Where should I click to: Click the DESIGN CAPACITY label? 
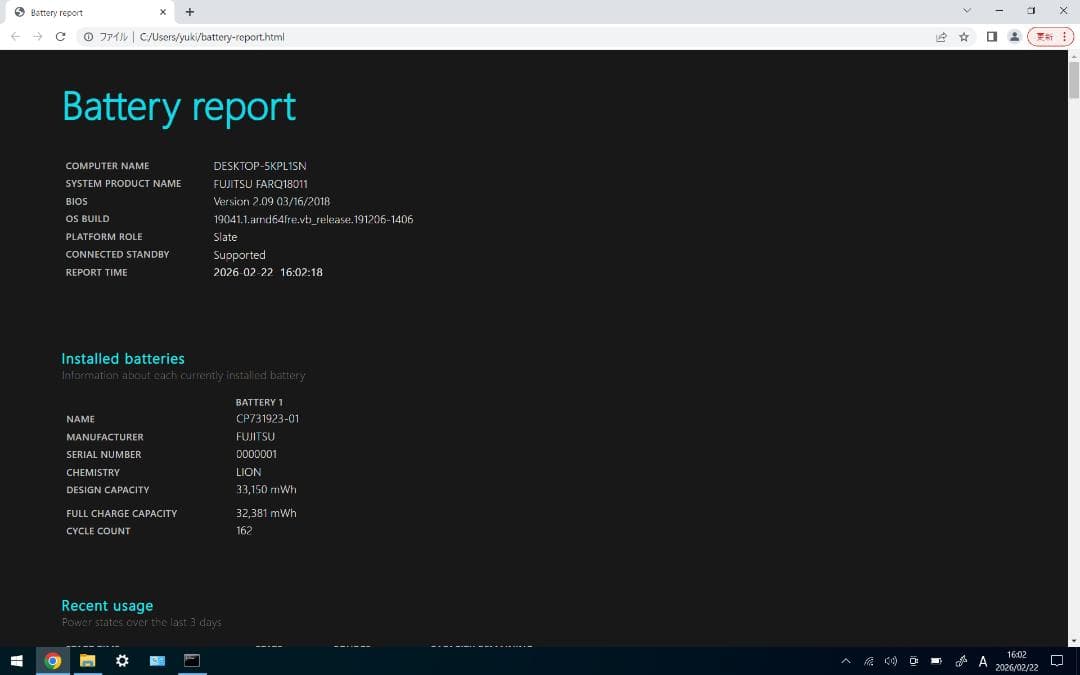coord(107,490)
